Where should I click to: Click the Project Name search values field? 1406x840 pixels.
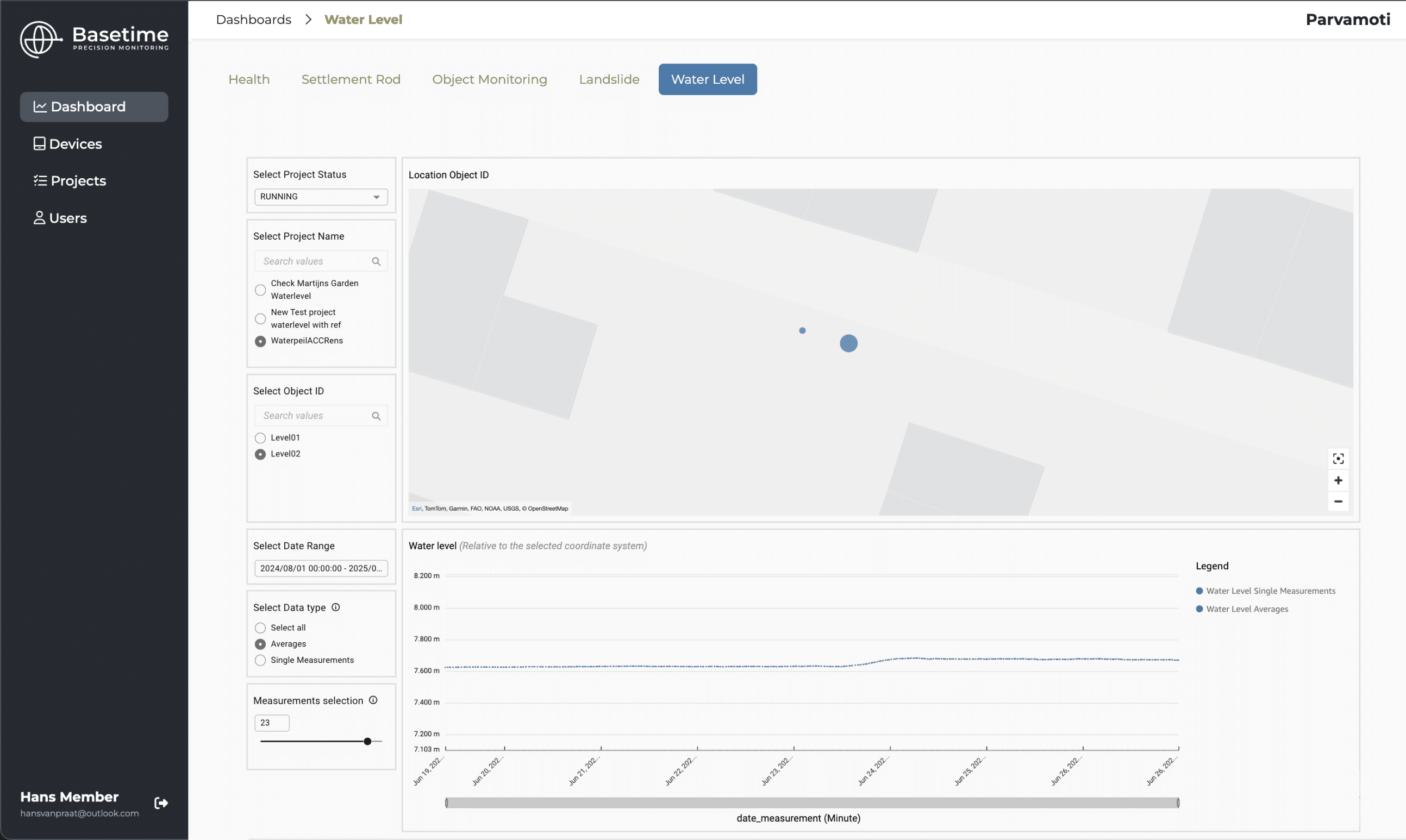coord(321,261)
